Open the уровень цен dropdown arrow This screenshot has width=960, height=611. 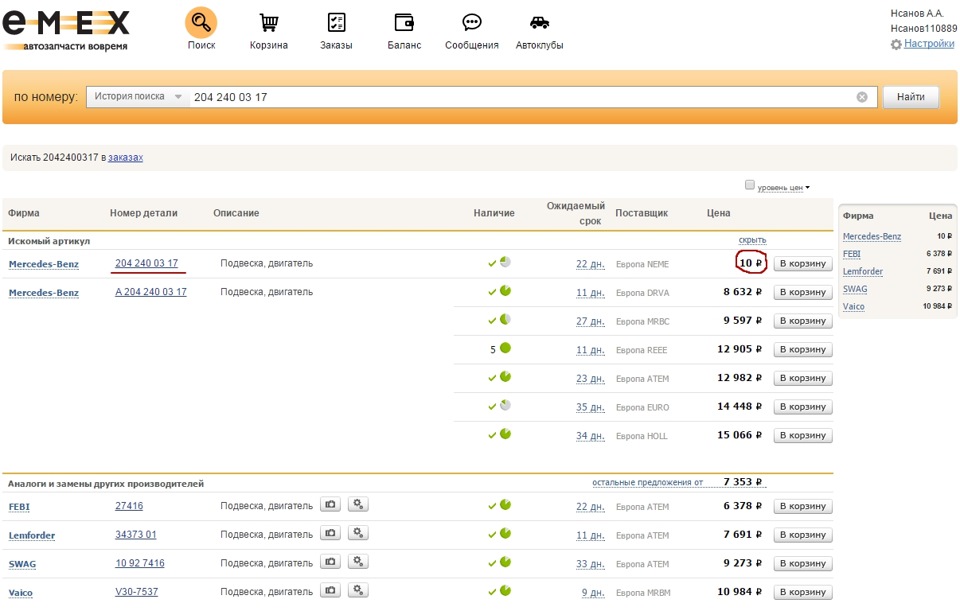808,187
